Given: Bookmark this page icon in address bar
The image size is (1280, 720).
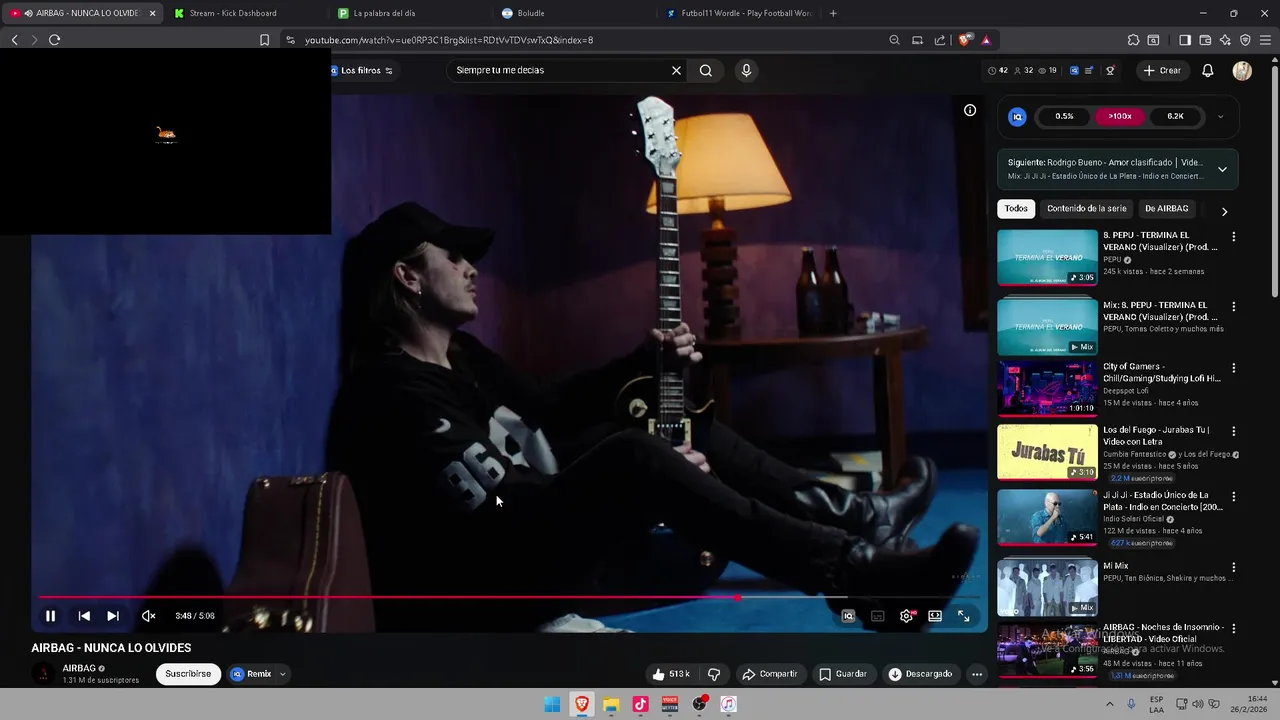Looking at the screenshot, I should 264,40.
